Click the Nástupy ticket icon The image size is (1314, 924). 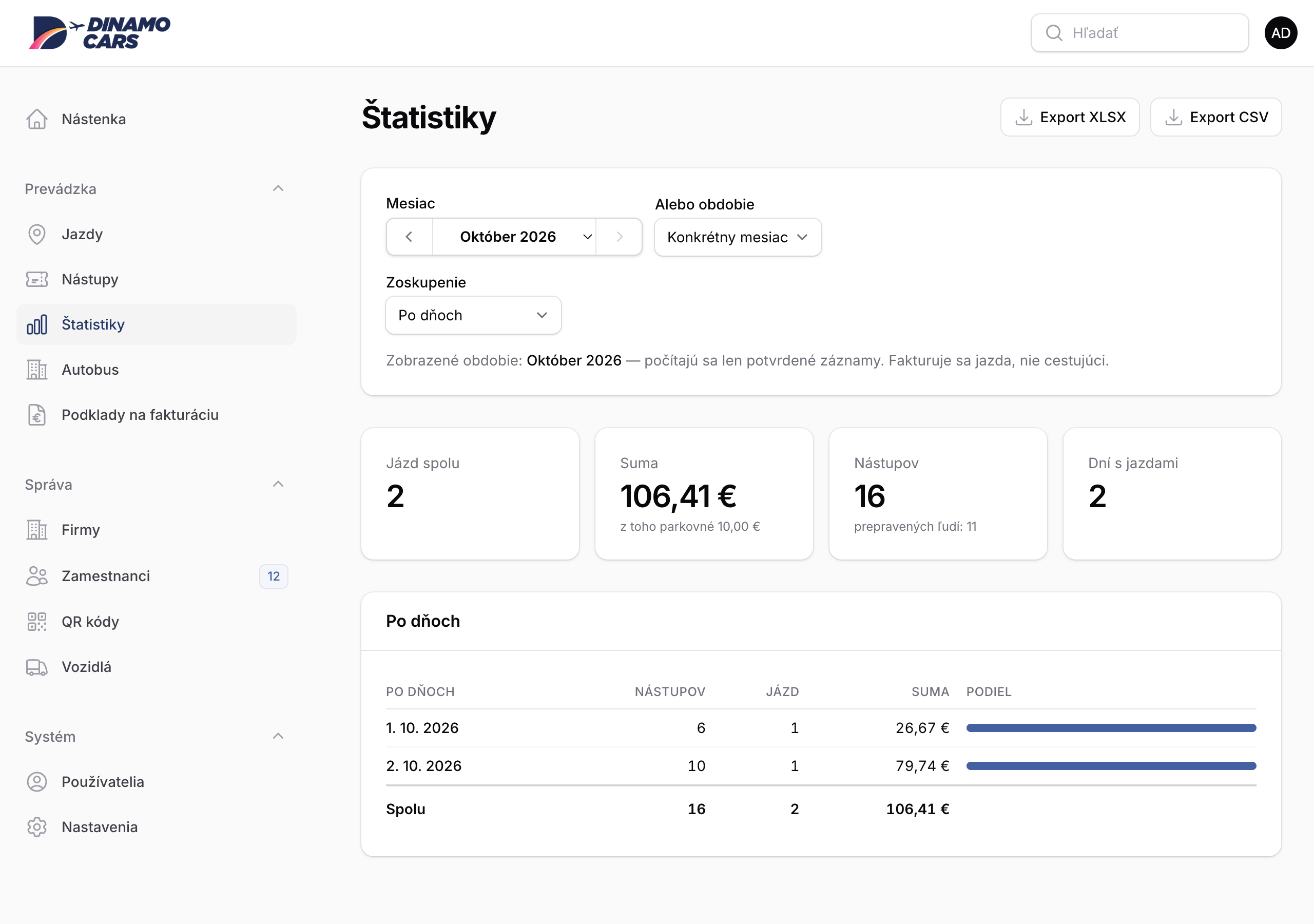(x=36, y=279)
